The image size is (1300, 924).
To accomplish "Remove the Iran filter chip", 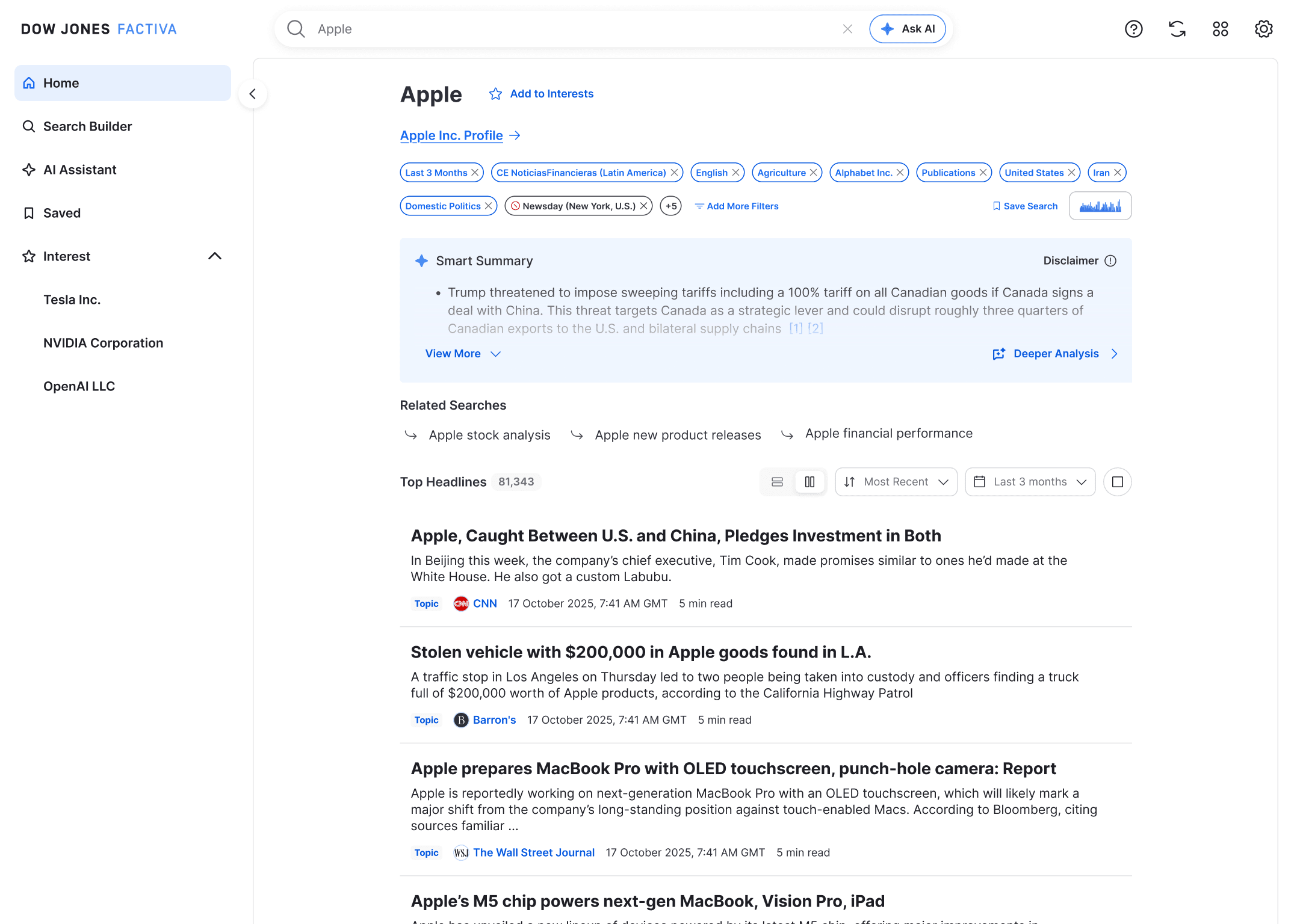I will pos(1118,173).
